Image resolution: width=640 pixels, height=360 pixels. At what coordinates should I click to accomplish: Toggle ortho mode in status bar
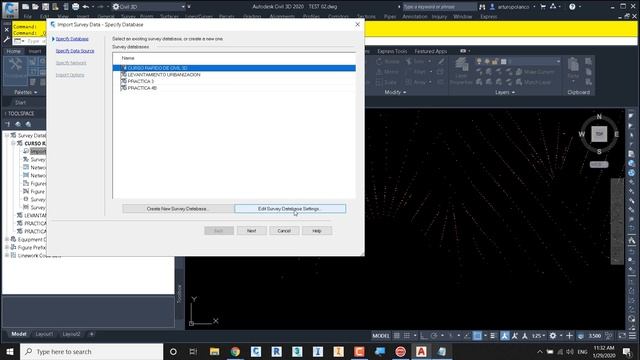click(424, 336)
